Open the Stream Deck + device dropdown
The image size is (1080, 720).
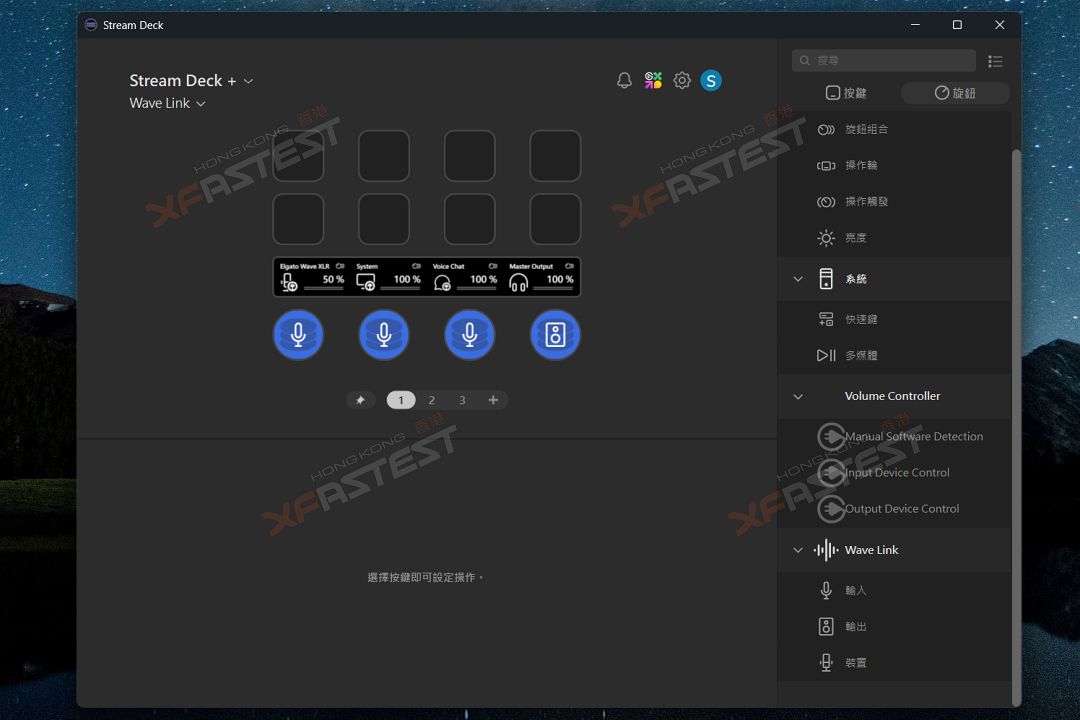tap(191, 81)
